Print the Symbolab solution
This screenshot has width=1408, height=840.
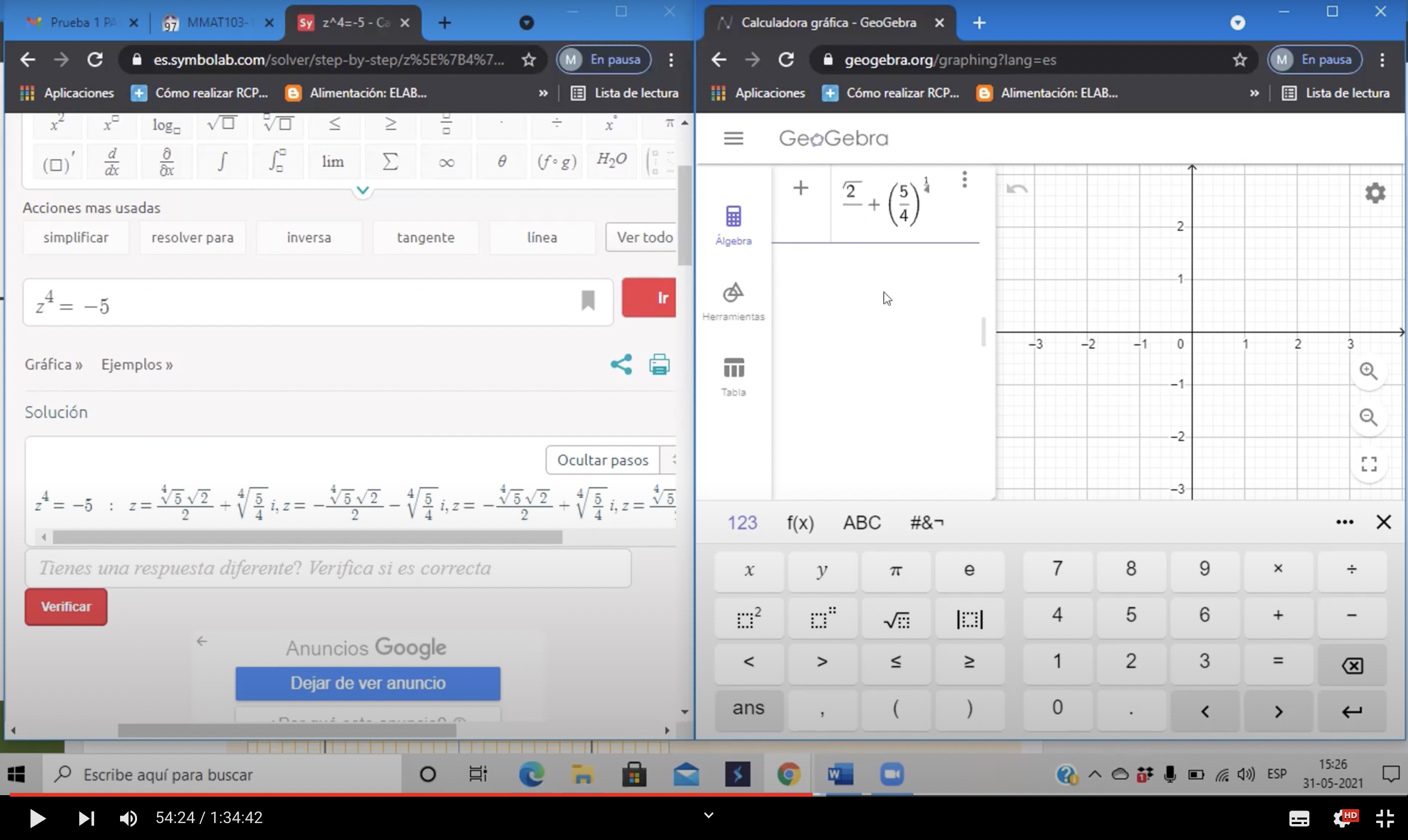[659, 365]
